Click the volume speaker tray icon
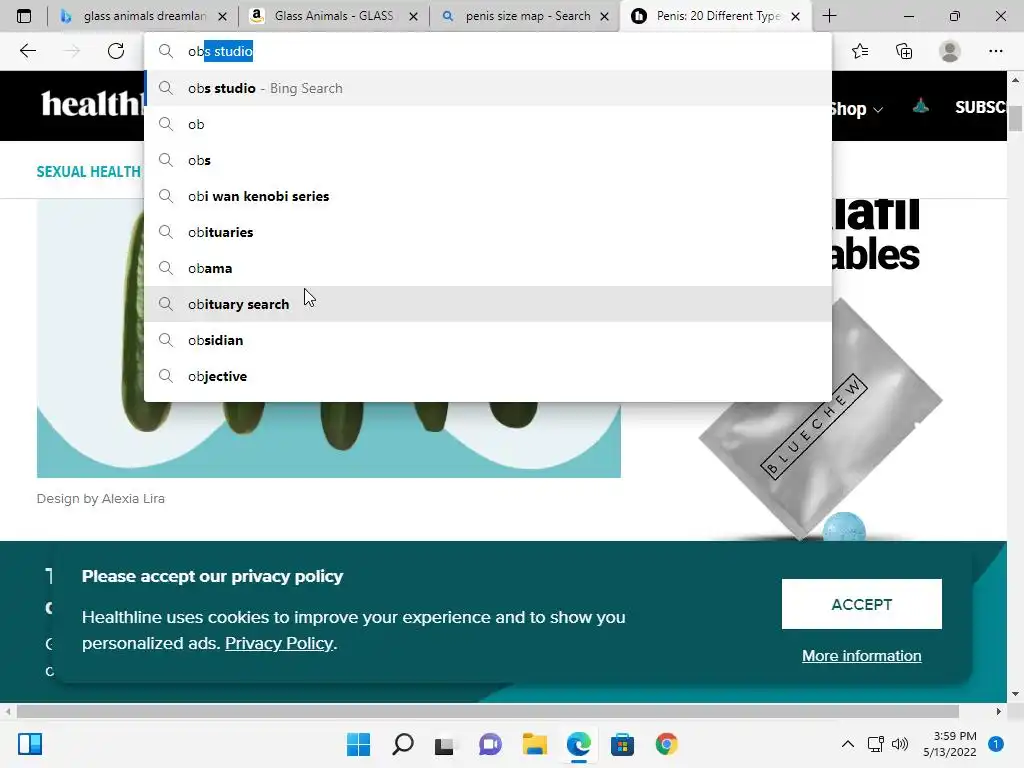This screenshot has height=768, width=1024. tap(900, 744)
